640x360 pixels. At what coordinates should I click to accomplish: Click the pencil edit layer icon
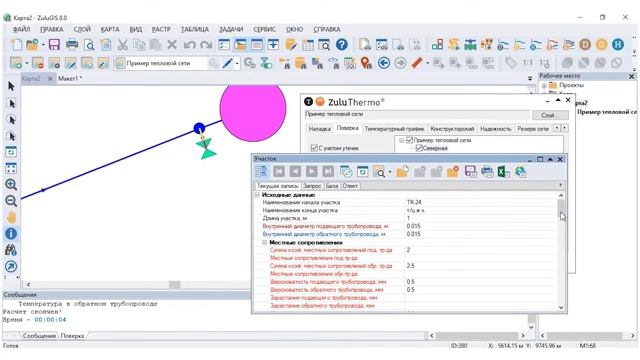[x=227, y=63]
